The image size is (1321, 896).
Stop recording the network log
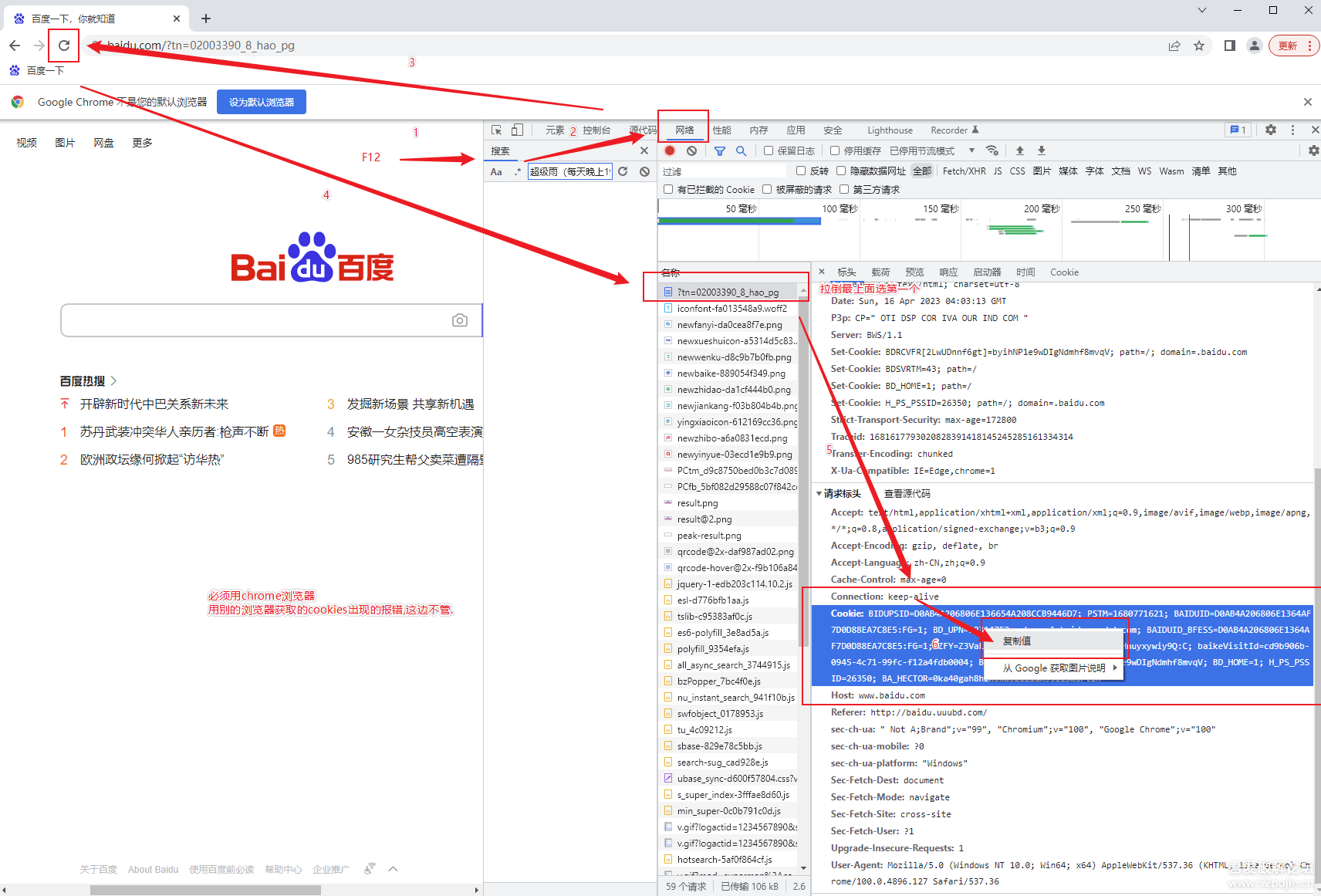tap(670, 150)
